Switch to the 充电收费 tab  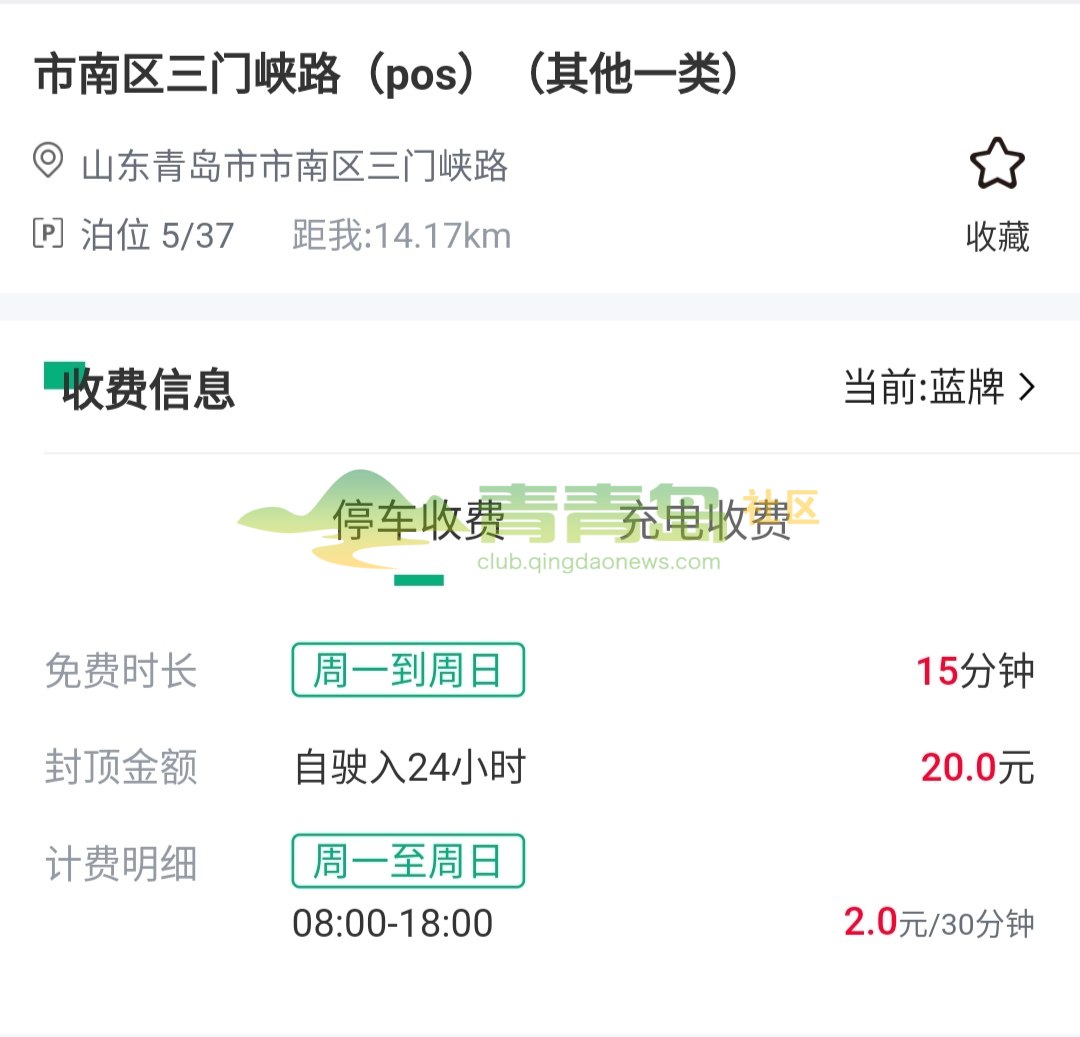click(x=705, y=522)
